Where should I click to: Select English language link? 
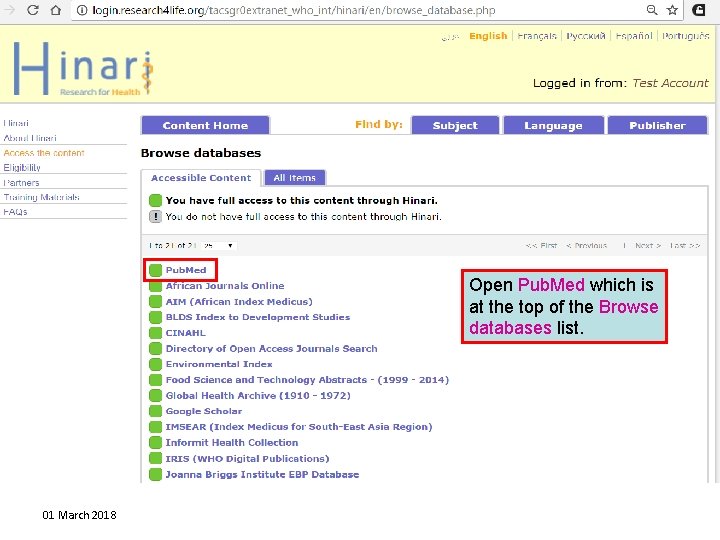click(x=488, y=36)
